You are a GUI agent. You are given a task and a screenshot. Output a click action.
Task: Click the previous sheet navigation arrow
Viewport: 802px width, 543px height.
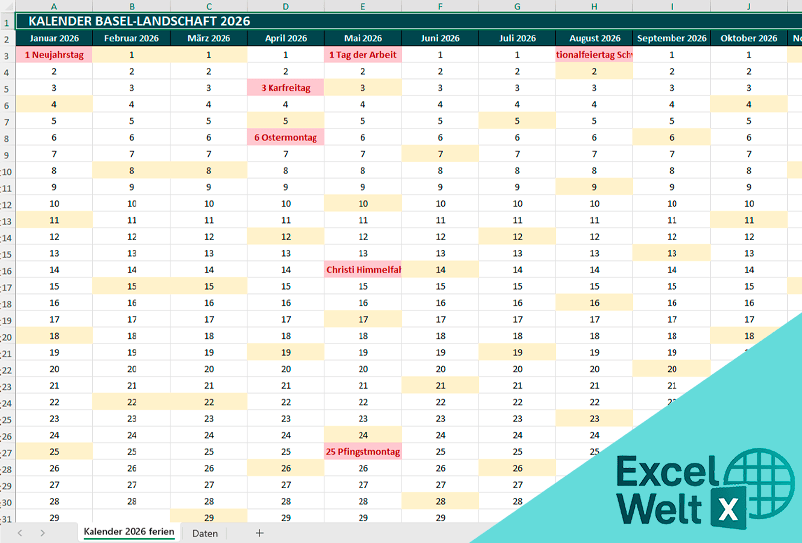pyautogui.click(x=20, y=533)
